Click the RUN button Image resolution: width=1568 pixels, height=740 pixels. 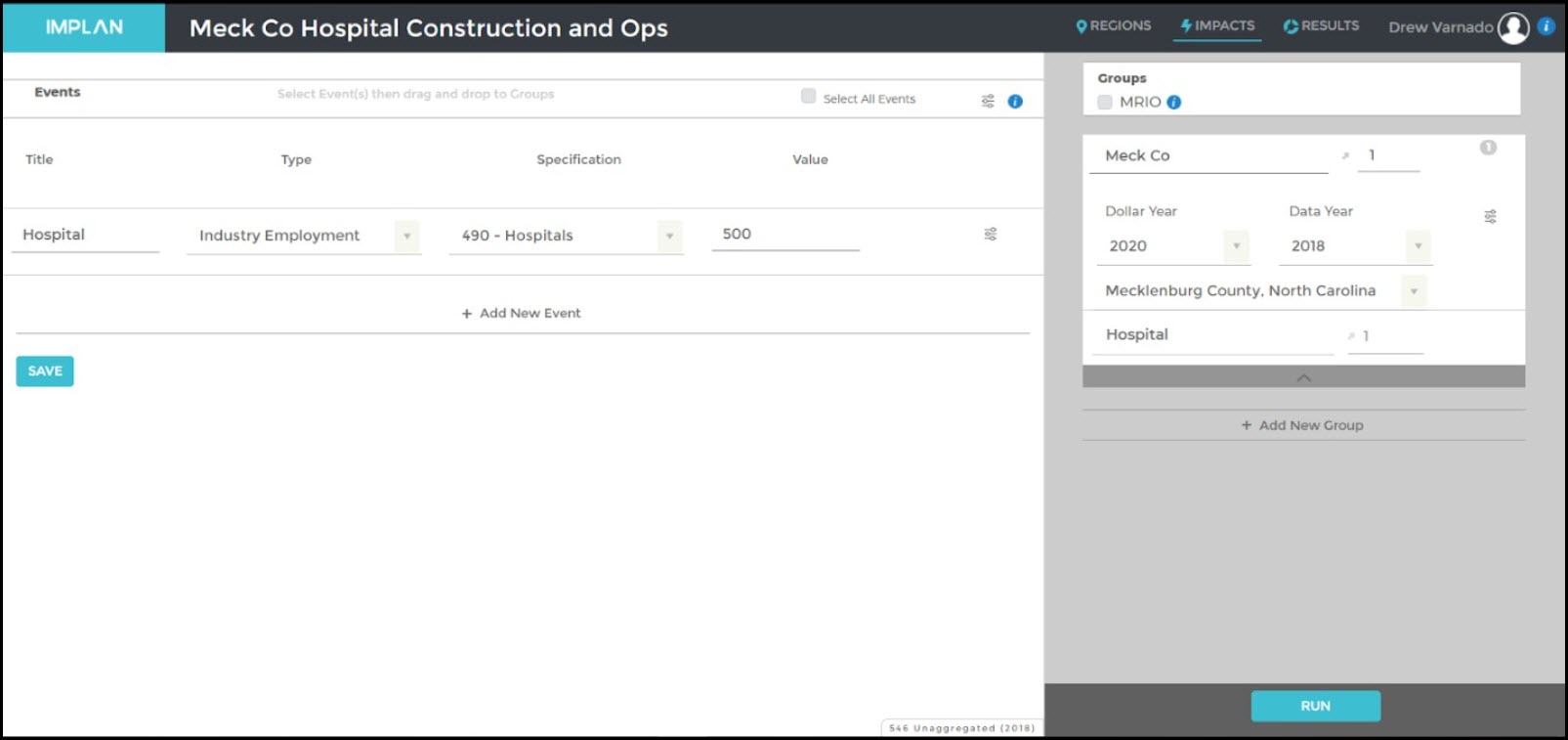[x=1315, y=706]
